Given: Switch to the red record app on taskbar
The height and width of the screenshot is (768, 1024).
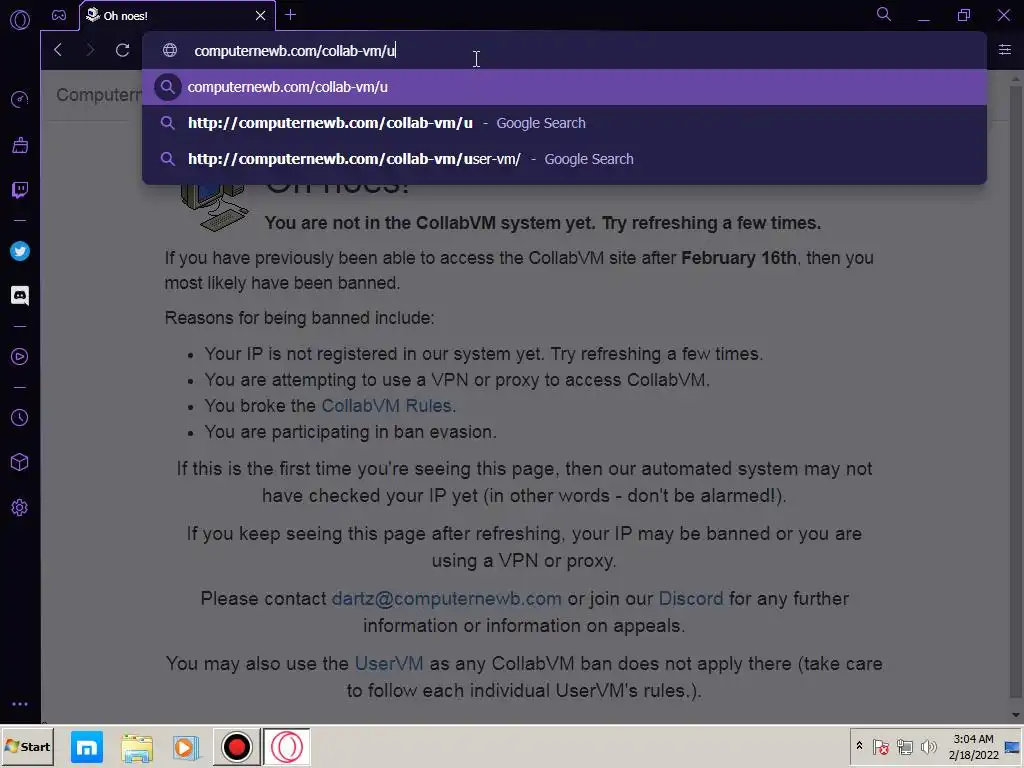Looking at the screenshot, I should pos(236,746).
